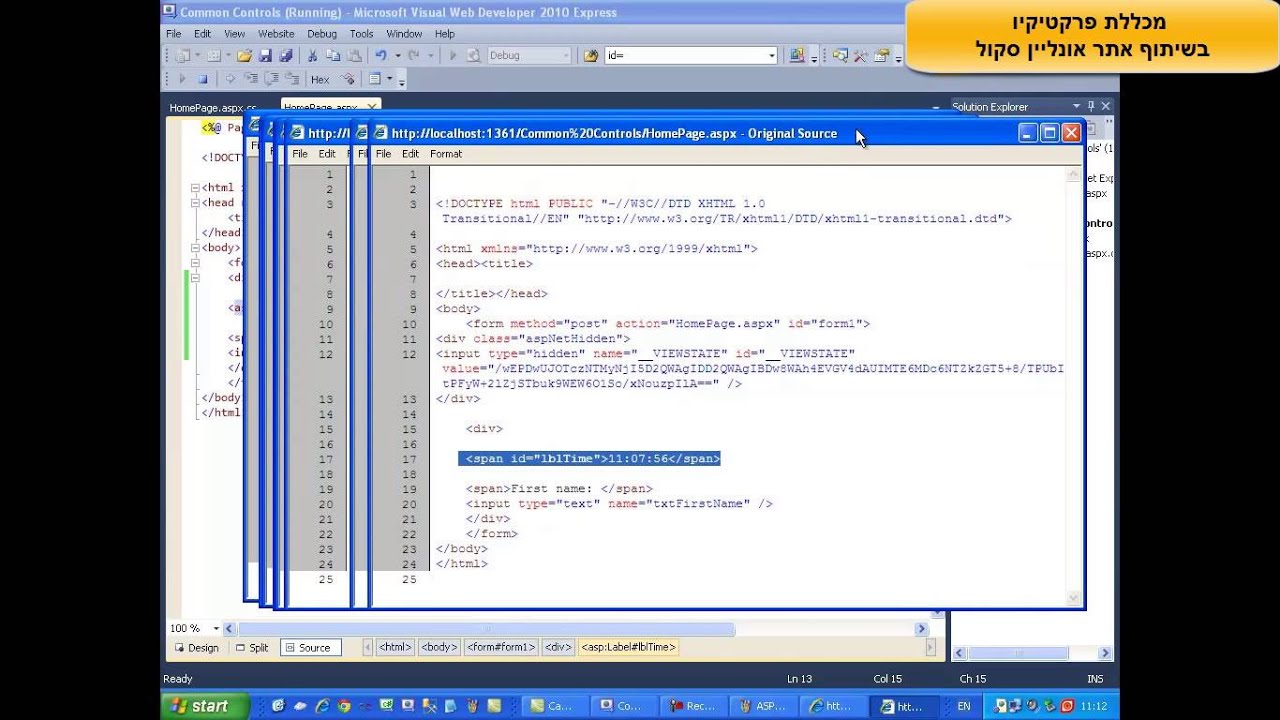1280x720 pixels.
Task: Click the Chrome quick launch icon
Action: tap(344, 706)
